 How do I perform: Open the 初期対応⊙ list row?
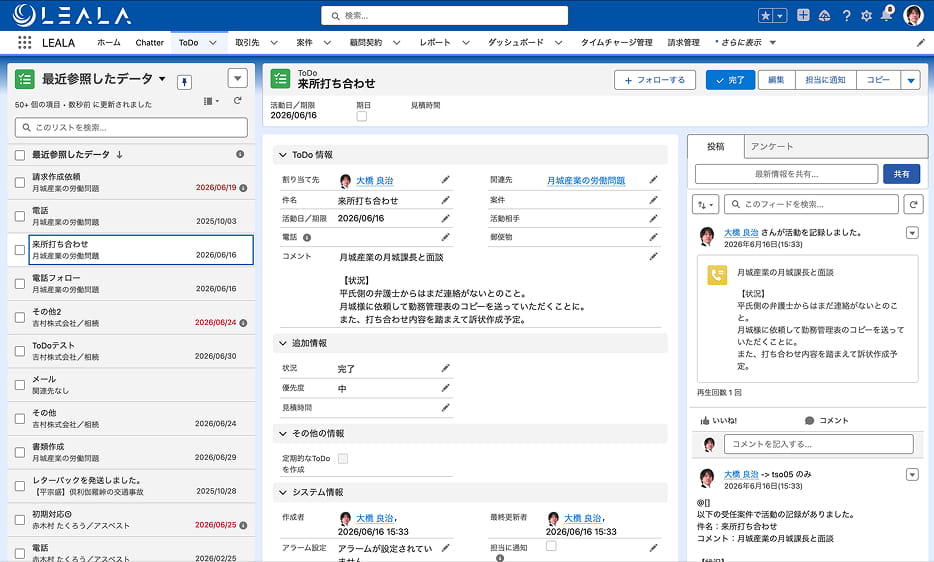132,520
